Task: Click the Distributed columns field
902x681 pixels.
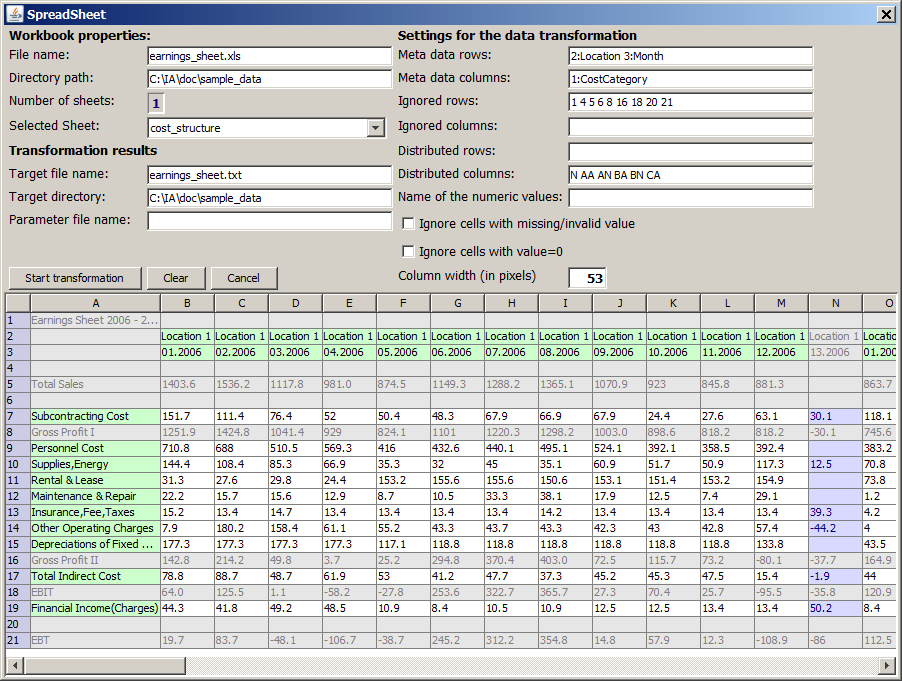Action: click(690, 174)
